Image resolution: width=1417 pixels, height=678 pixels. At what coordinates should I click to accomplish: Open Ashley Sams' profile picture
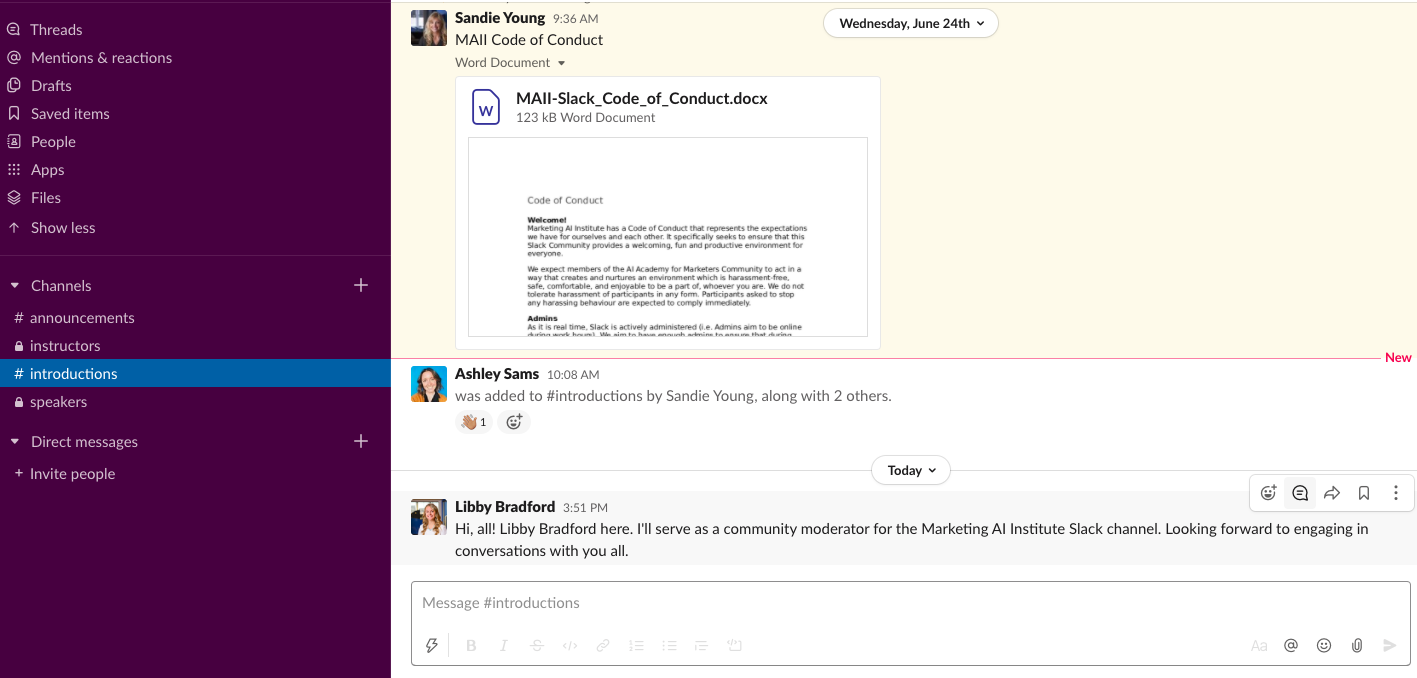[429, 384]
